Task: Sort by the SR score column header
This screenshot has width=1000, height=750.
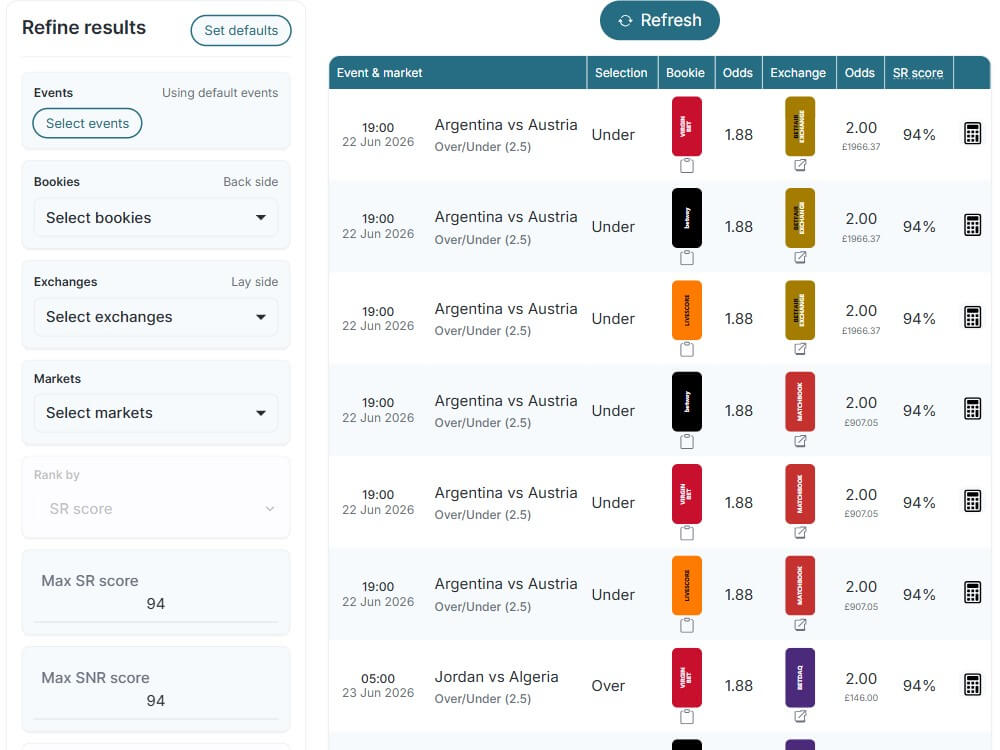Action: [918, 73]
